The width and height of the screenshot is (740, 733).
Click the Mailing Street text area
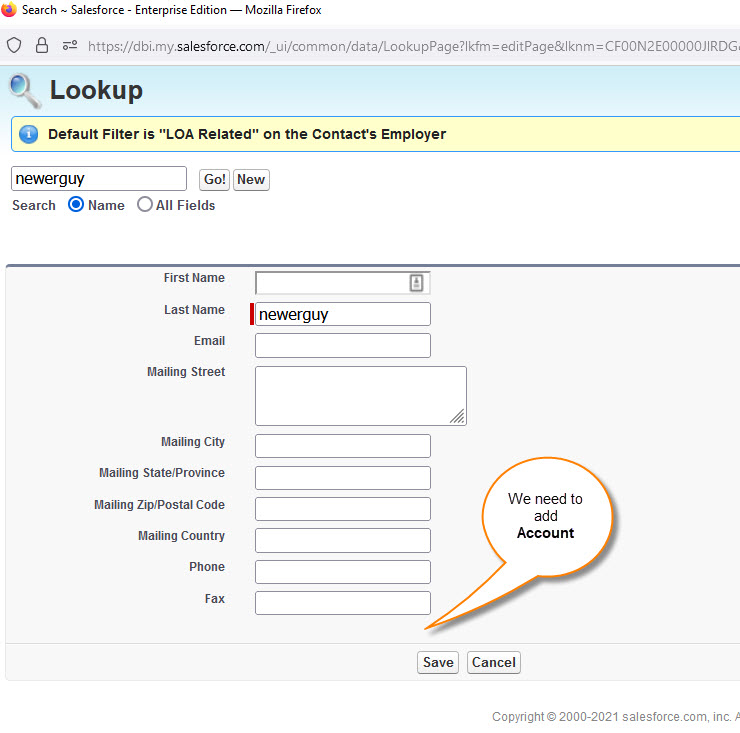(x=361, y=396)
